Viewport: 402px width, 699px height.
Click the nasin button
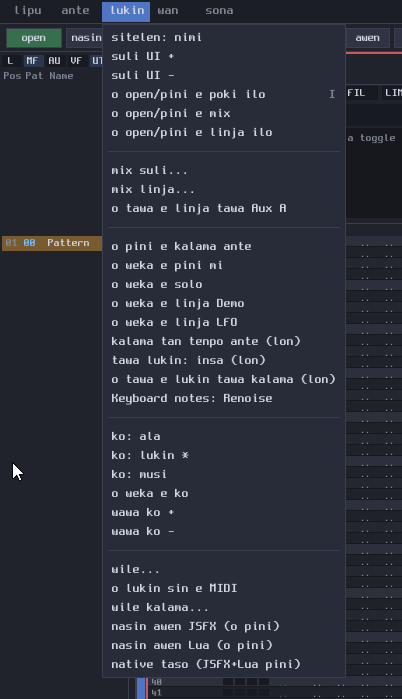click(85, 38)
